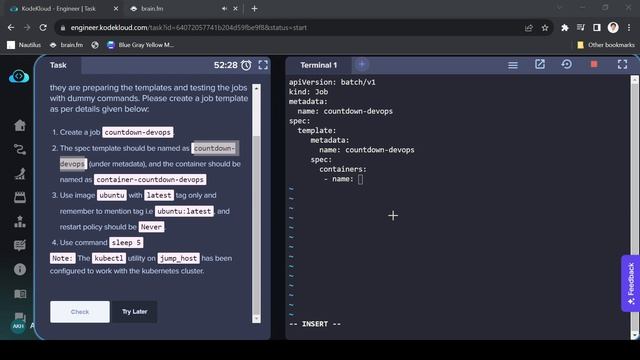This screenshot has width=640, height=360.
Task: Open the Nautilus bookmark
Action: 24,45
